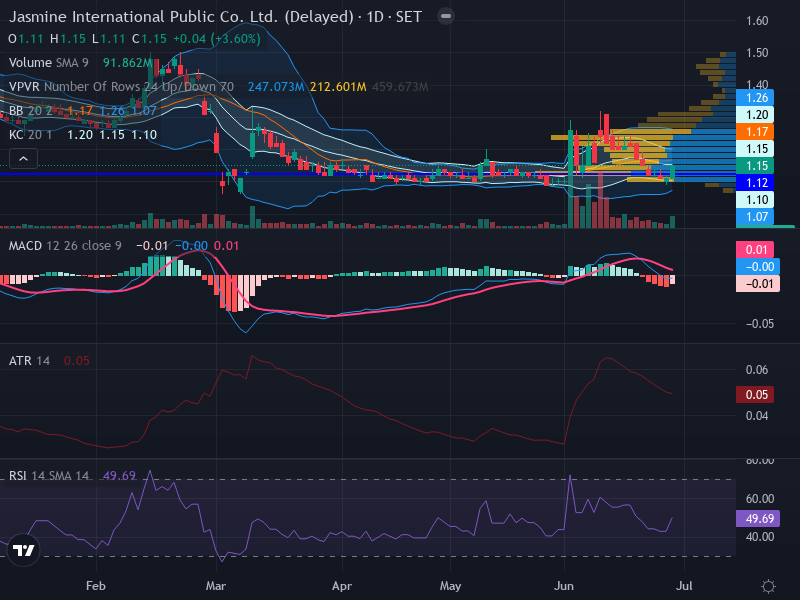Open the VPVR indicator legend
800x600 pixels.
(121, 87)
